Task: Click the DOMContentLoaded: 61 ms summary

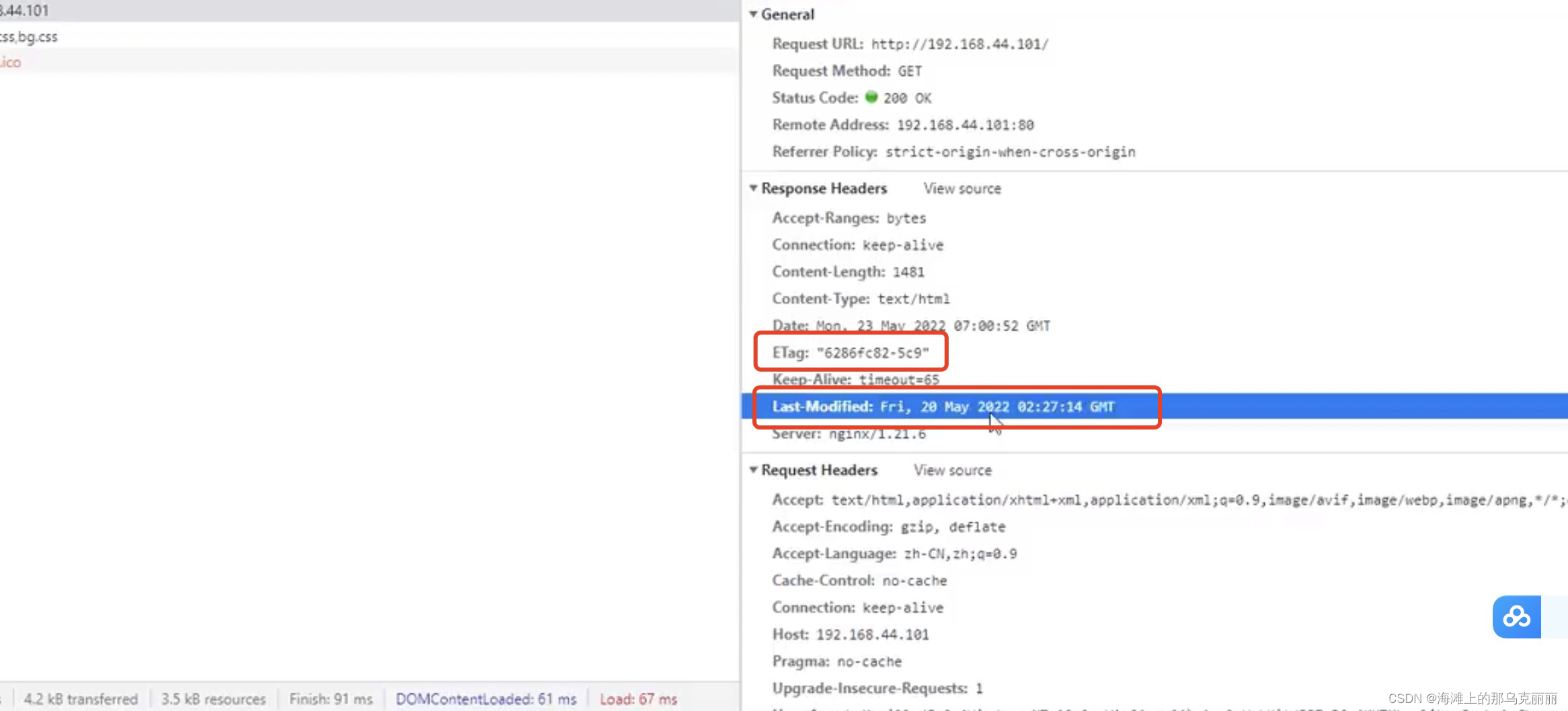Action: (486, 698)
